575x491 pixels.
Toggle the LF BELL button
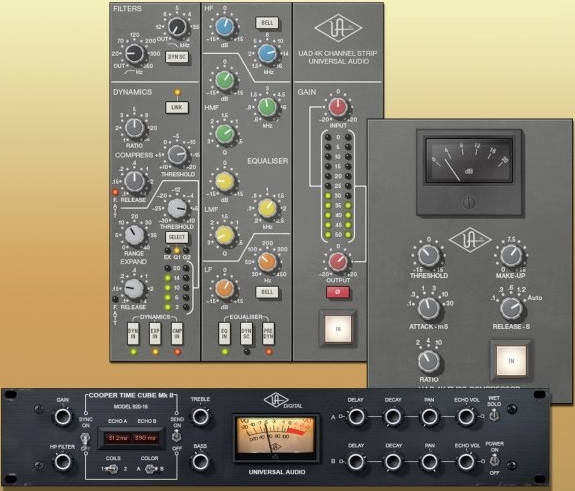pos(267,292)
